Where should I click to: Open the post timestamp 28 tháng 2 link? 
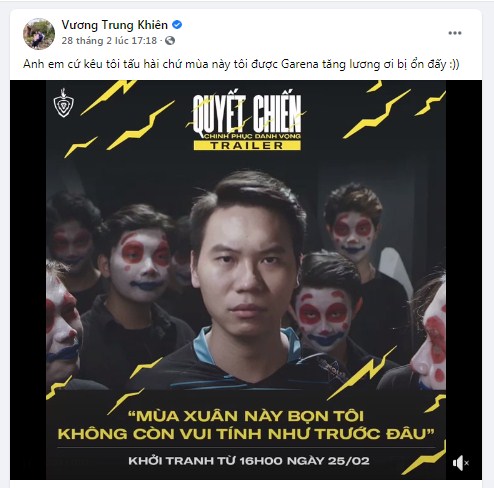coord(109,41)
